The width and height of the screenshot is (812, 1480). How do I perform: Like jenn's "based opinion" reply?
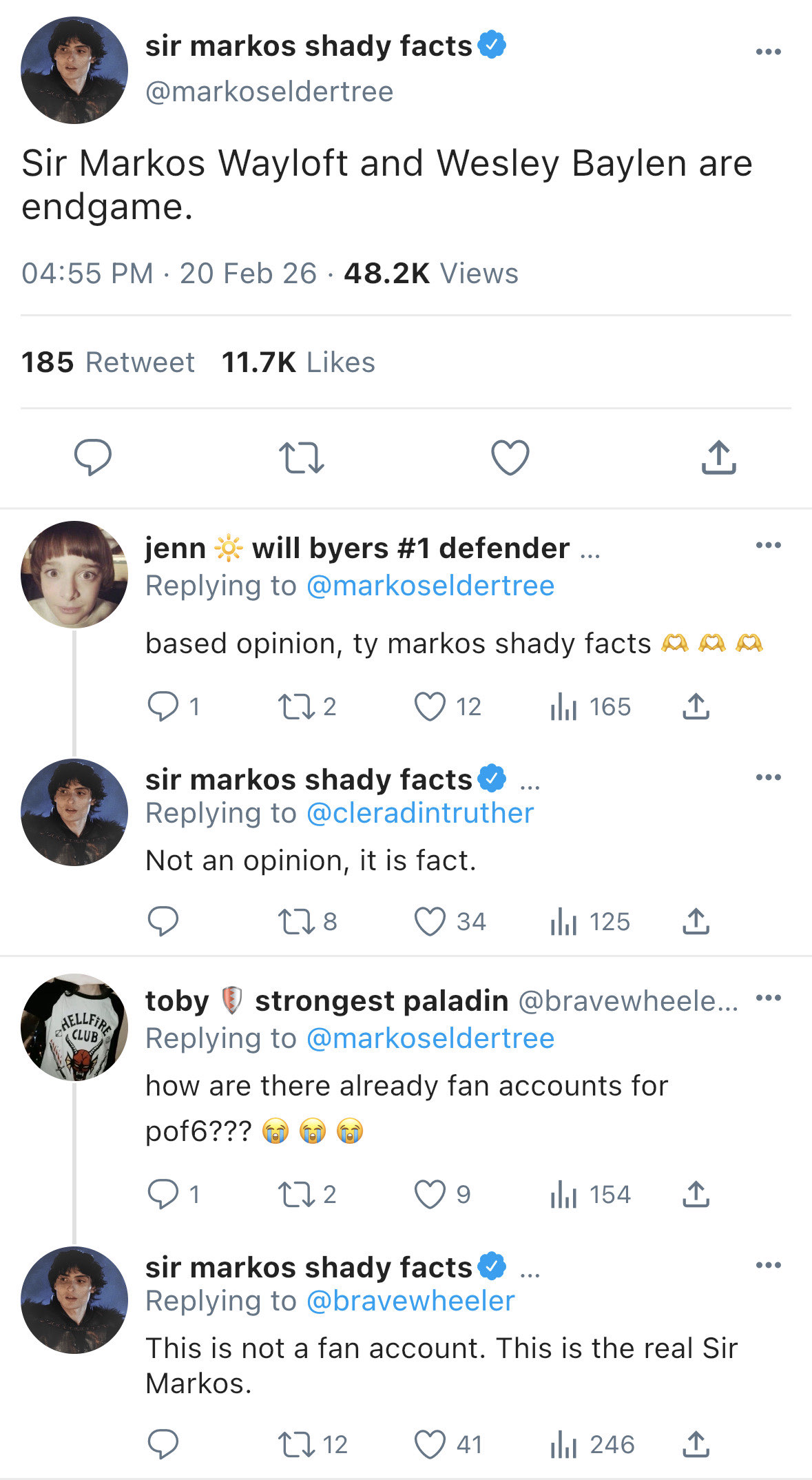coord(430,707)
